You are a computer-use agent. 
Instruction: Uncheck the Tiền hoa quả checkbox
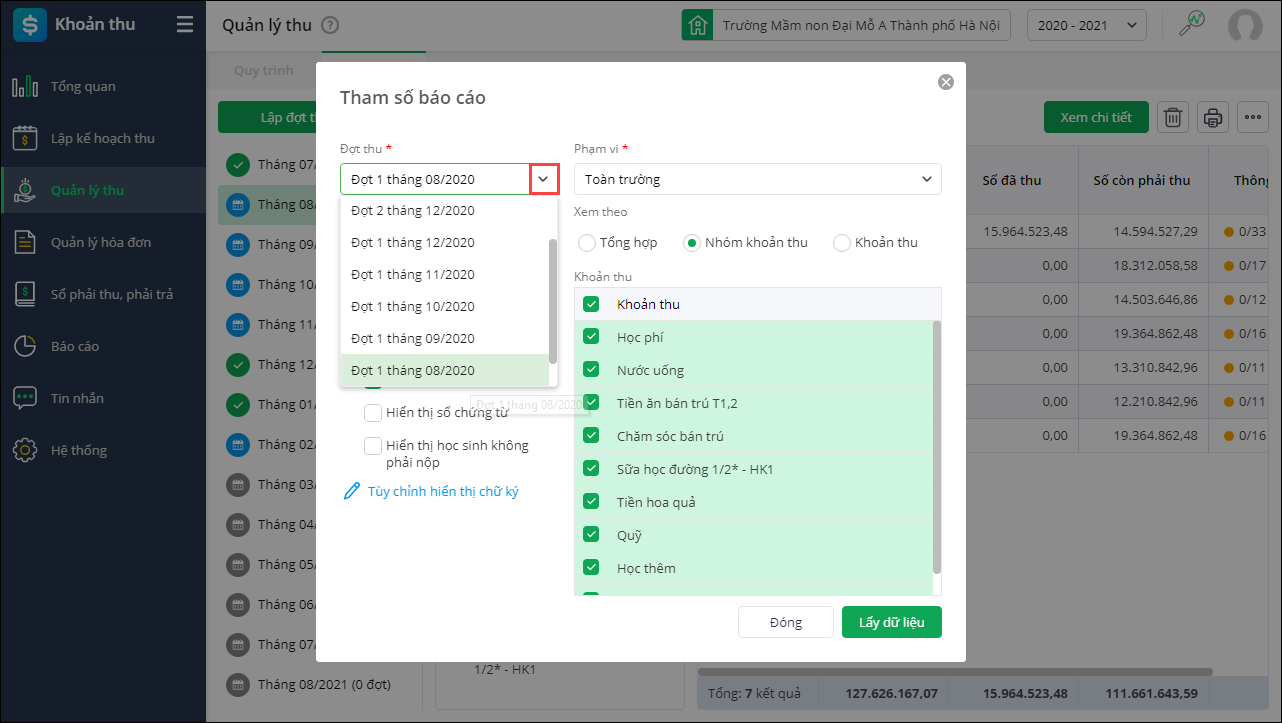click(591, 502)
